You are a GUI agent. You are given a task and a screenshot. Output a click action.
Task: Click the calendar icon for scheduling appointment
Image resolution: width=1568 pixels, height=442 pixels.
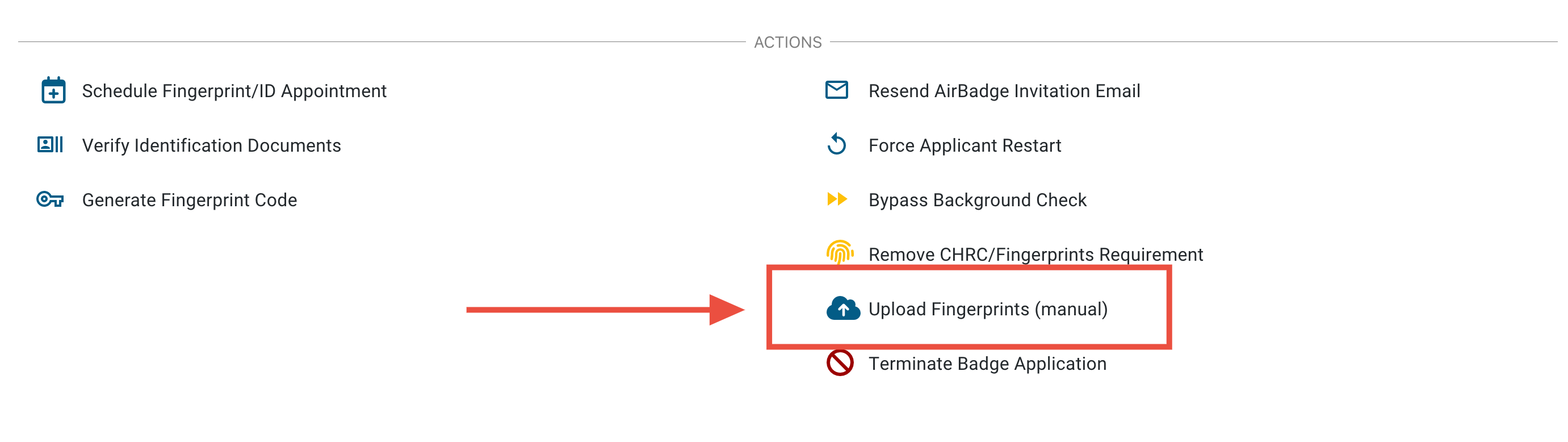[53, 91]
